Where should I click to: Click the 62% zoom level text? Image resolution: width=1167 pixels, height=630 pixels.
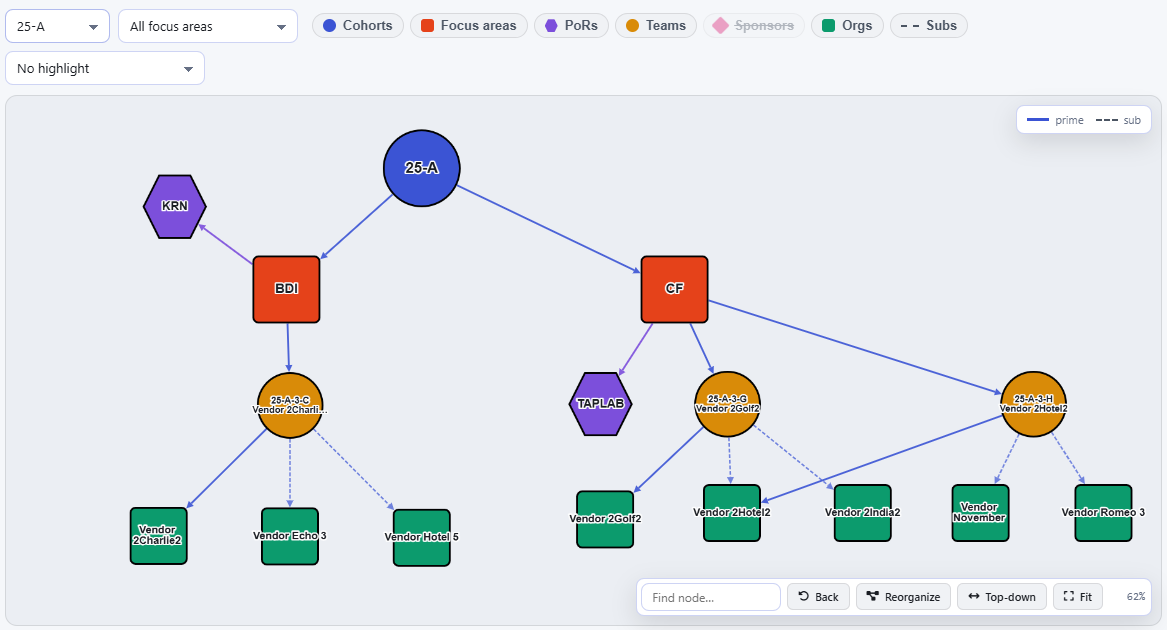pyautogui.click(x=1135, y=596)
